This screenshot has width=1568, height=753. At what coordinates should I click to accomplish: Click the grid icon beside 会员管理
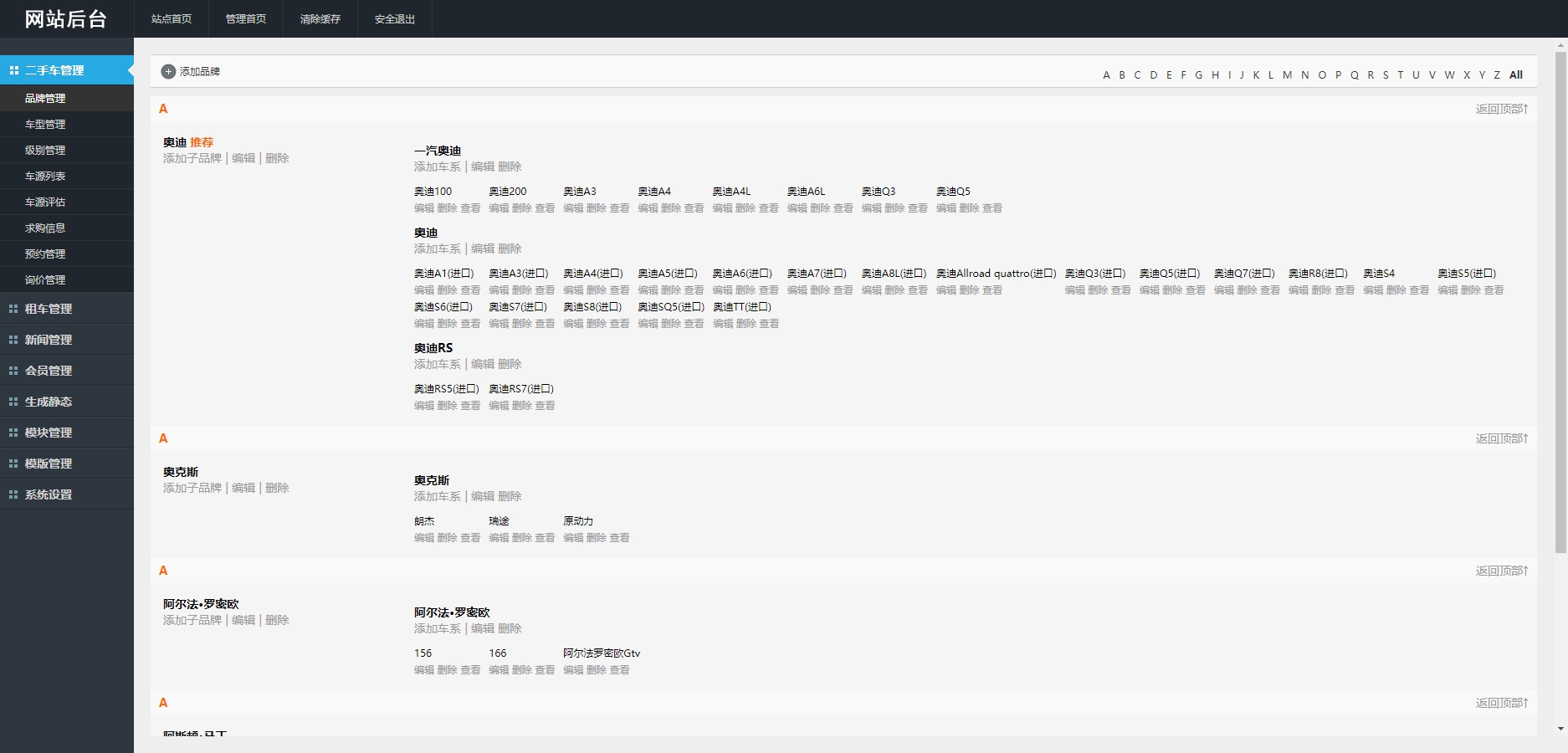(13, 371)
